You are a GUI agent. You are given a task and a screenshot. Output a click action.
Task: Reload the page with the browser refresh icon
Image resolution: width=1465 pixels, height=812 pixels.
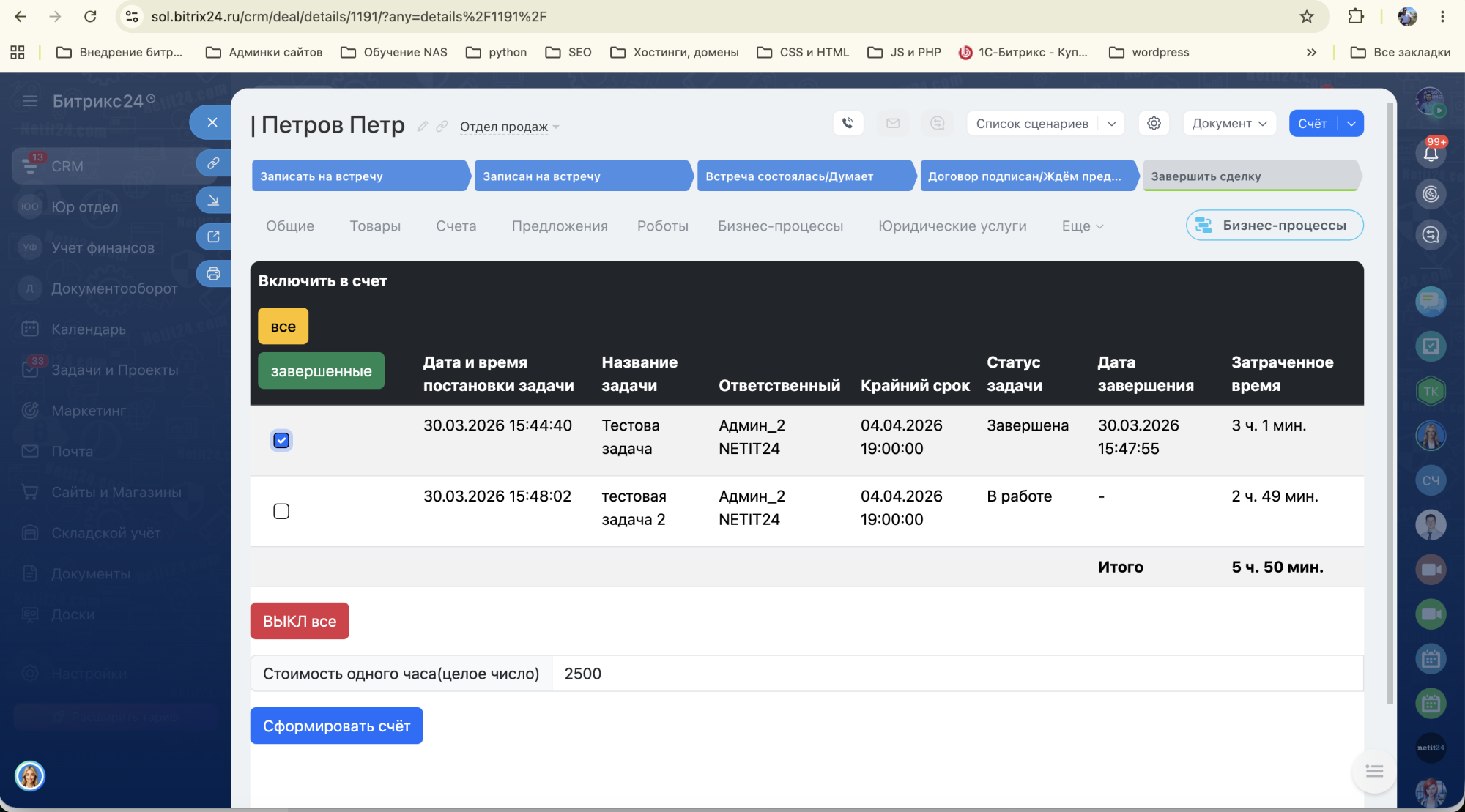point(90,16)
